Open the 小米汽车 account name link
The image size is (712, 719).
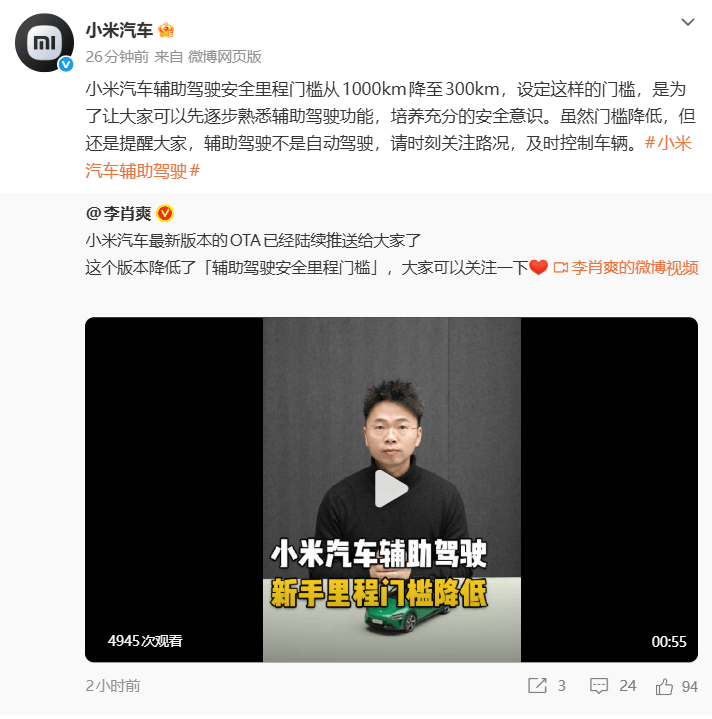coord(119,30)
